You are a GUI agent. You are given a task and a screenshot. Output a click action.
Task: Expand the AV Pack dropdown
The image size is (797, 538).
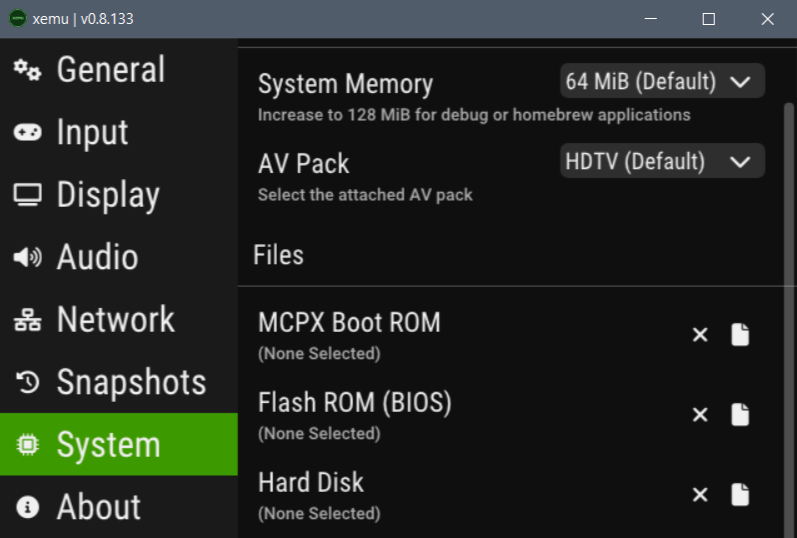(x=662, y=161)
